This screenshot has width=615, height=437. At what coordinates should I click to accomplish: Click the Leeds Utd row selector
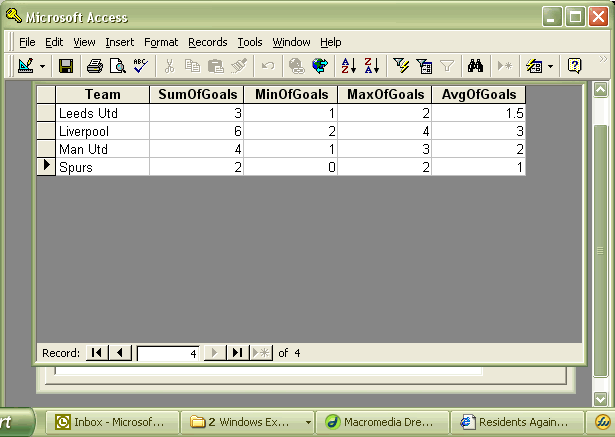[x=46, y=113]
